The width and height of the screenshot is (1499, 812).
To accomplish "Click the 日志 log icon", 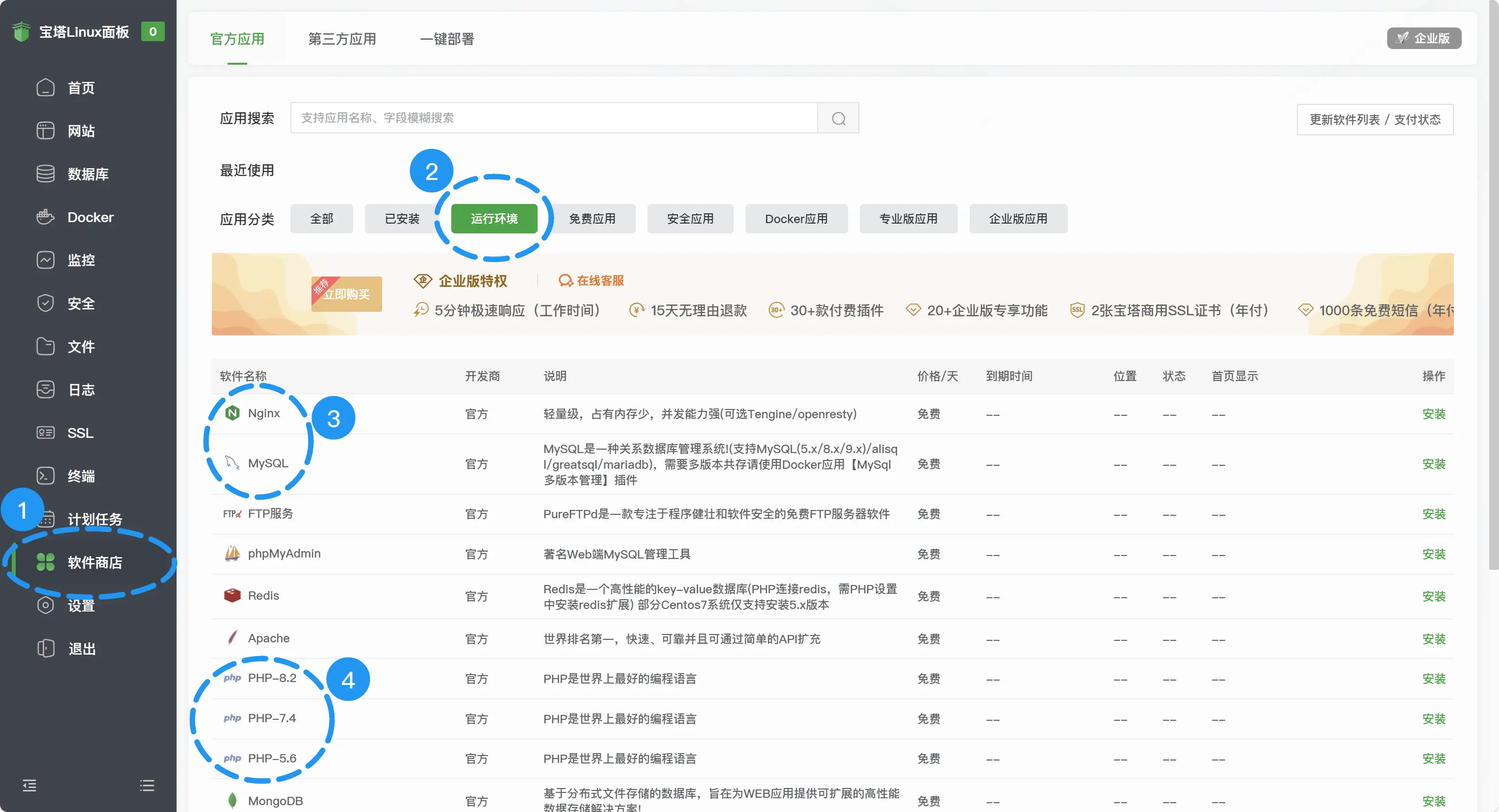I will (x=46, y=390).
